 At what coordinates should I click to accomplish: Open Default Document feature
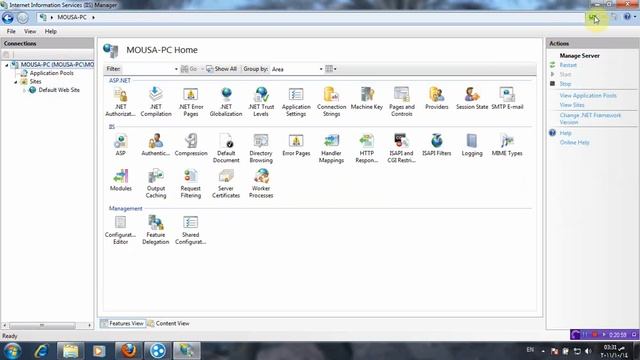pyautogui.click(x=226, y=149)
